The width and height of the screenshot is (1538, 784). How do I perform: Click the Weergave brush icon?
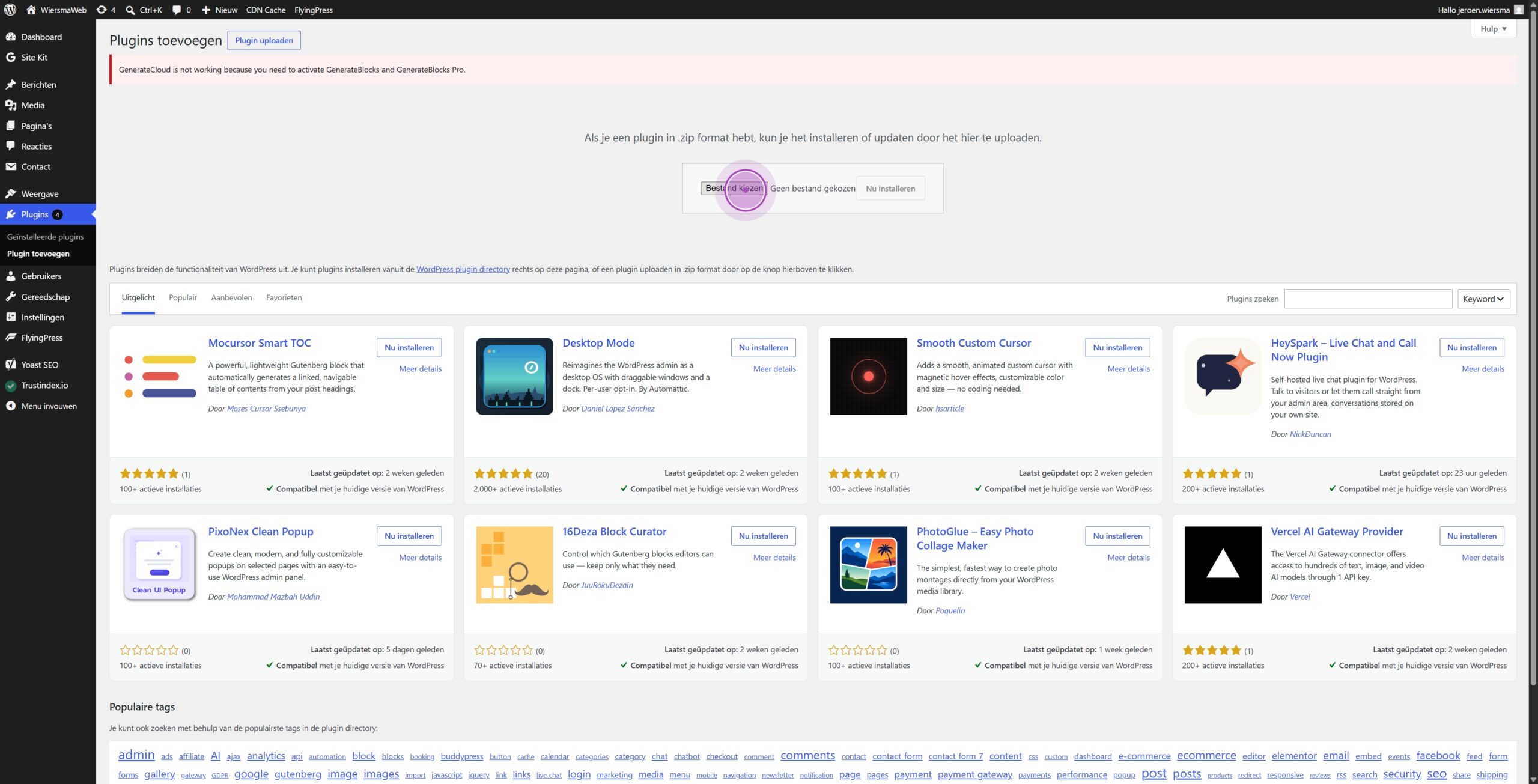[11, 193]
